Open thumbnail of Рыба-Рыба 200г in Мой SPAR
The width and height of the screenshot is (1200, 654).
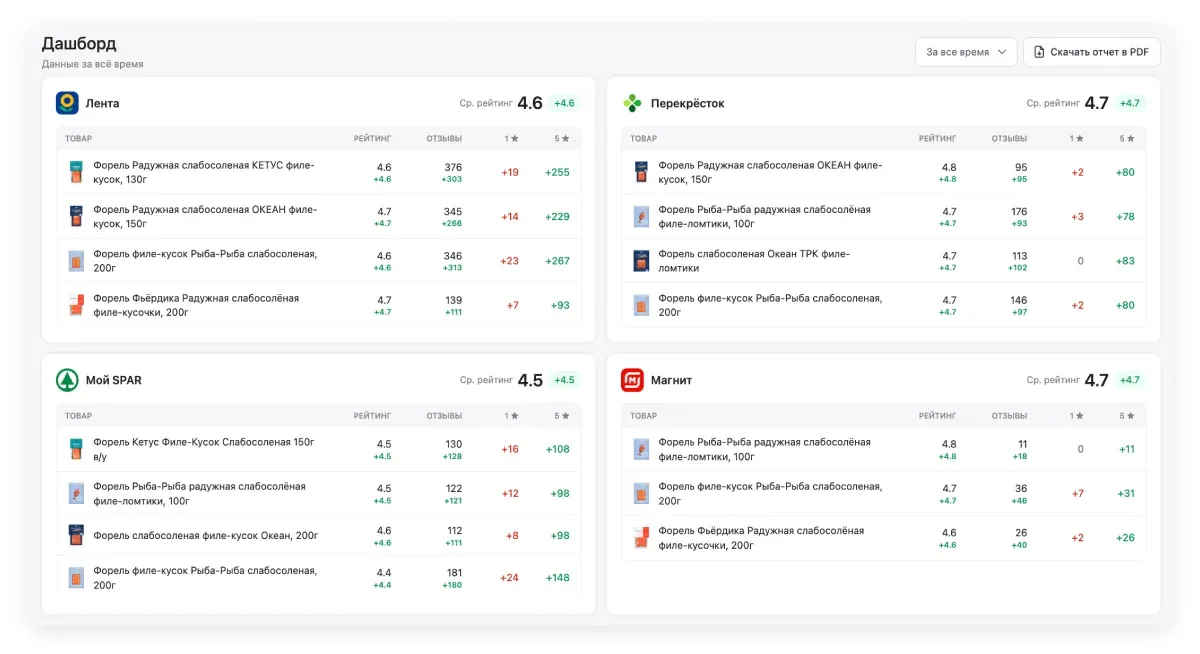(x=76, y=577)
